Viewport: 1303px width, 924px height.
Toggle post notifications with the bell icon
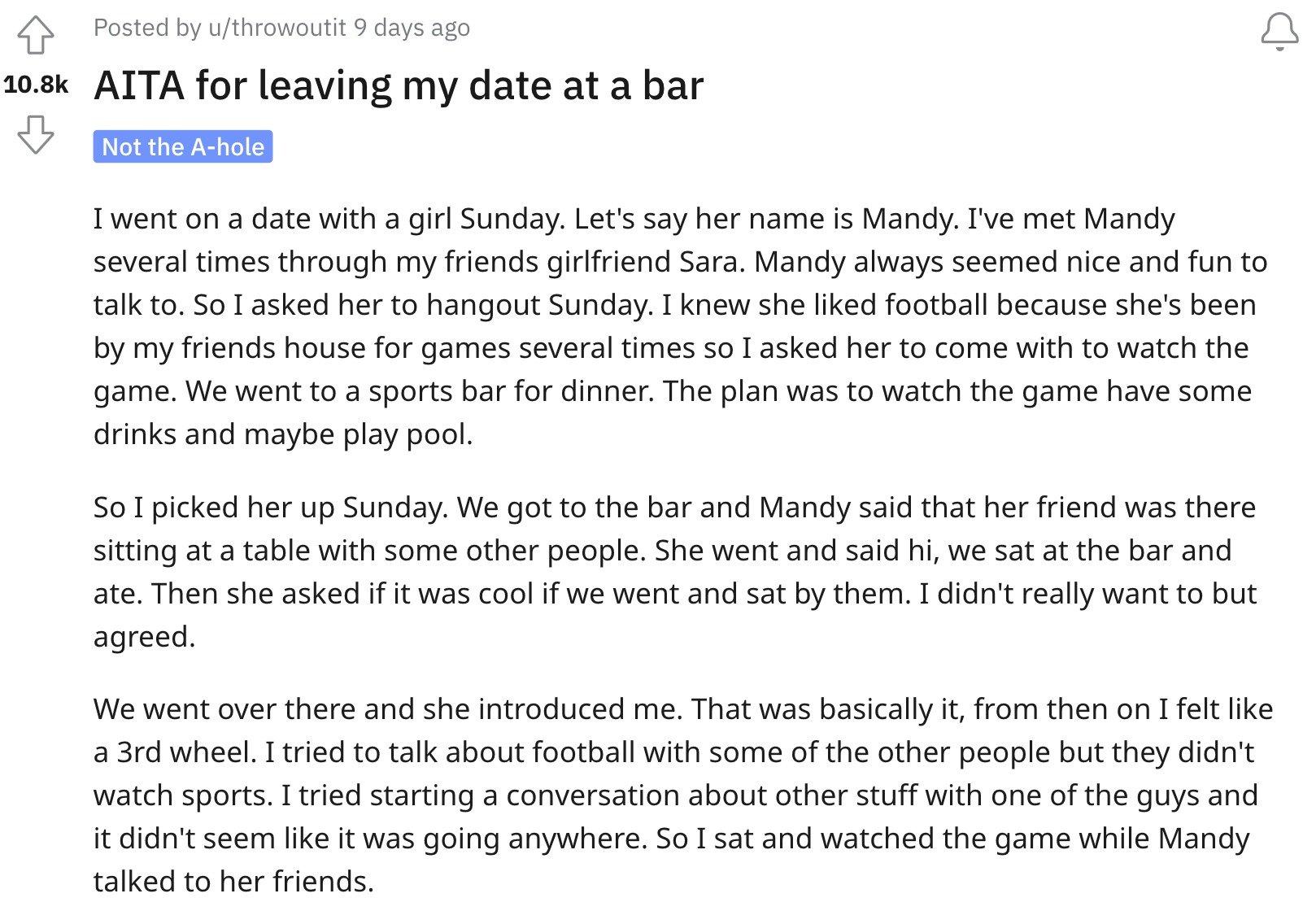click(x=1279, y=33)
